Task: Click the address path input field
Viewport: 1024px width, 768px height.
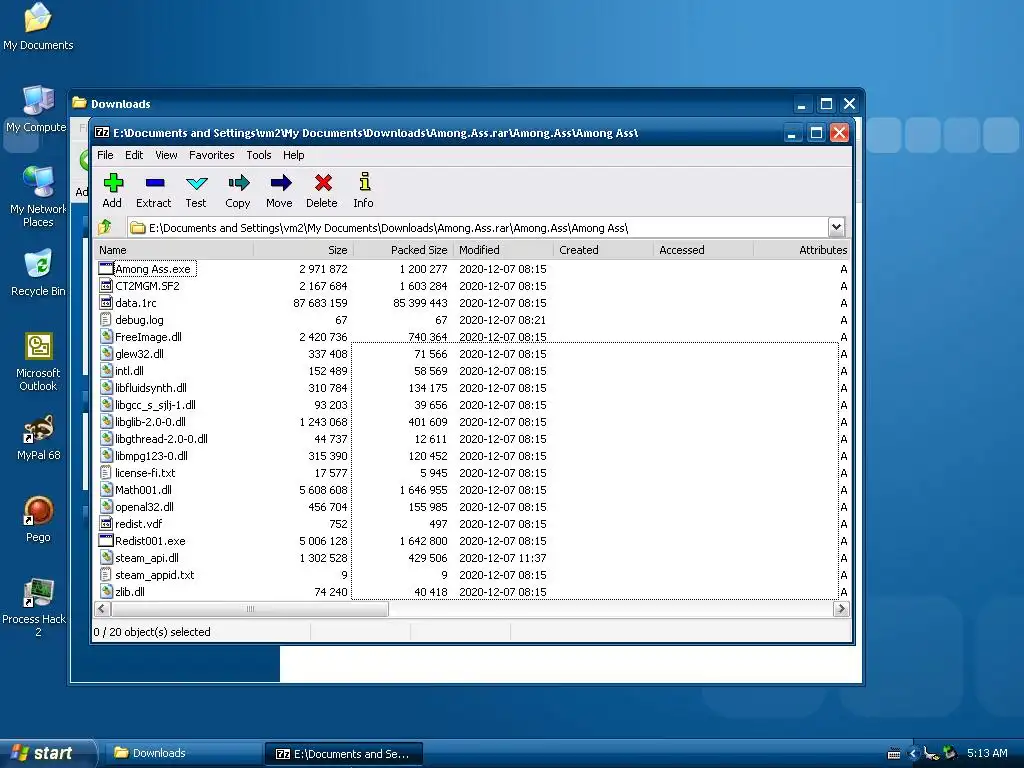Action: click(x=477, y=227)
